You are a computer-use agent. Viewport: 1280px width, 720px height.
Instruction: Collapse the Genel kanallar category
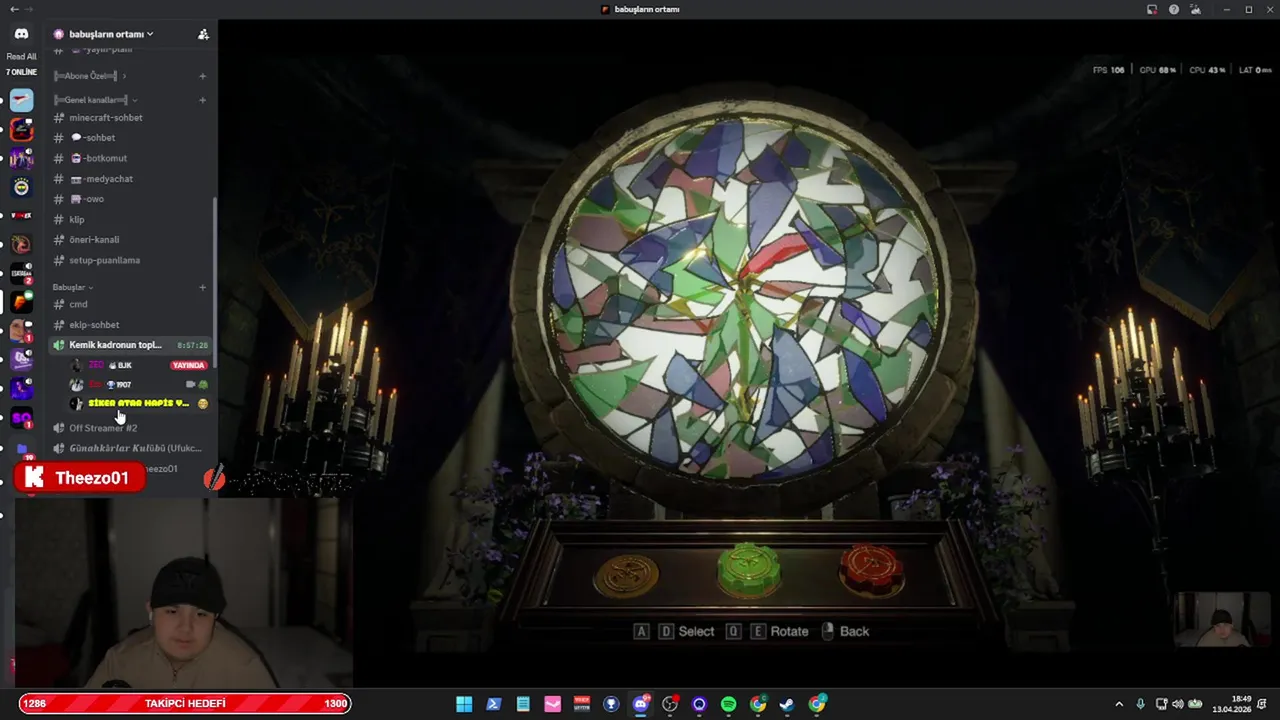pos(95,100)
